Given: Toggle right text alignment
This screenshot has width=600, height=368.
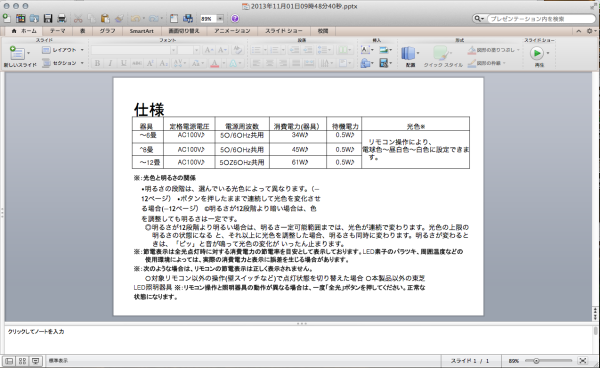Looking at the screenshot, I should click(283, 63).
